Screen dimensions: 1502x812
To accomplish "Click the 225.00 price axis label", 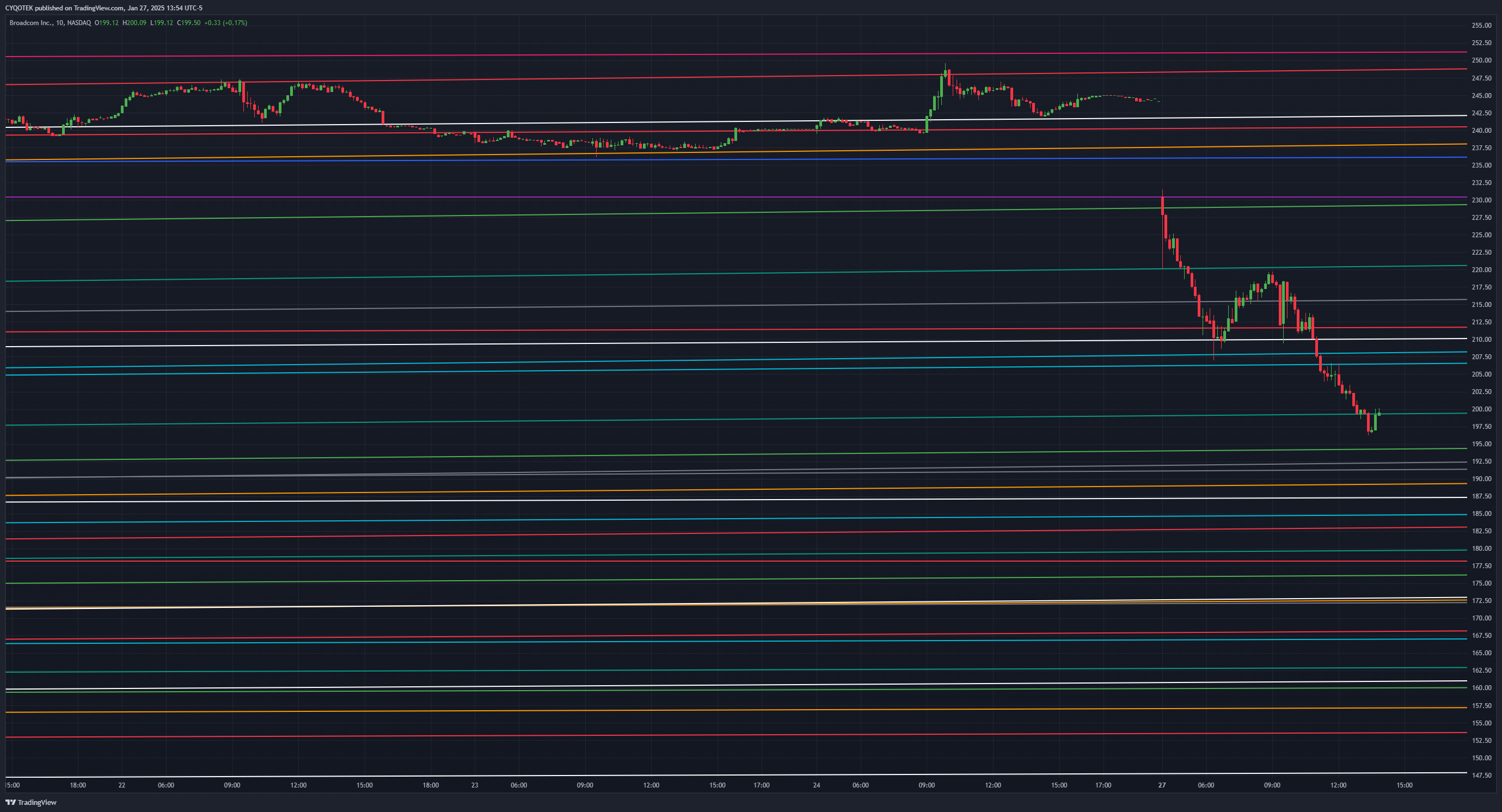I will pos(1482,235).
